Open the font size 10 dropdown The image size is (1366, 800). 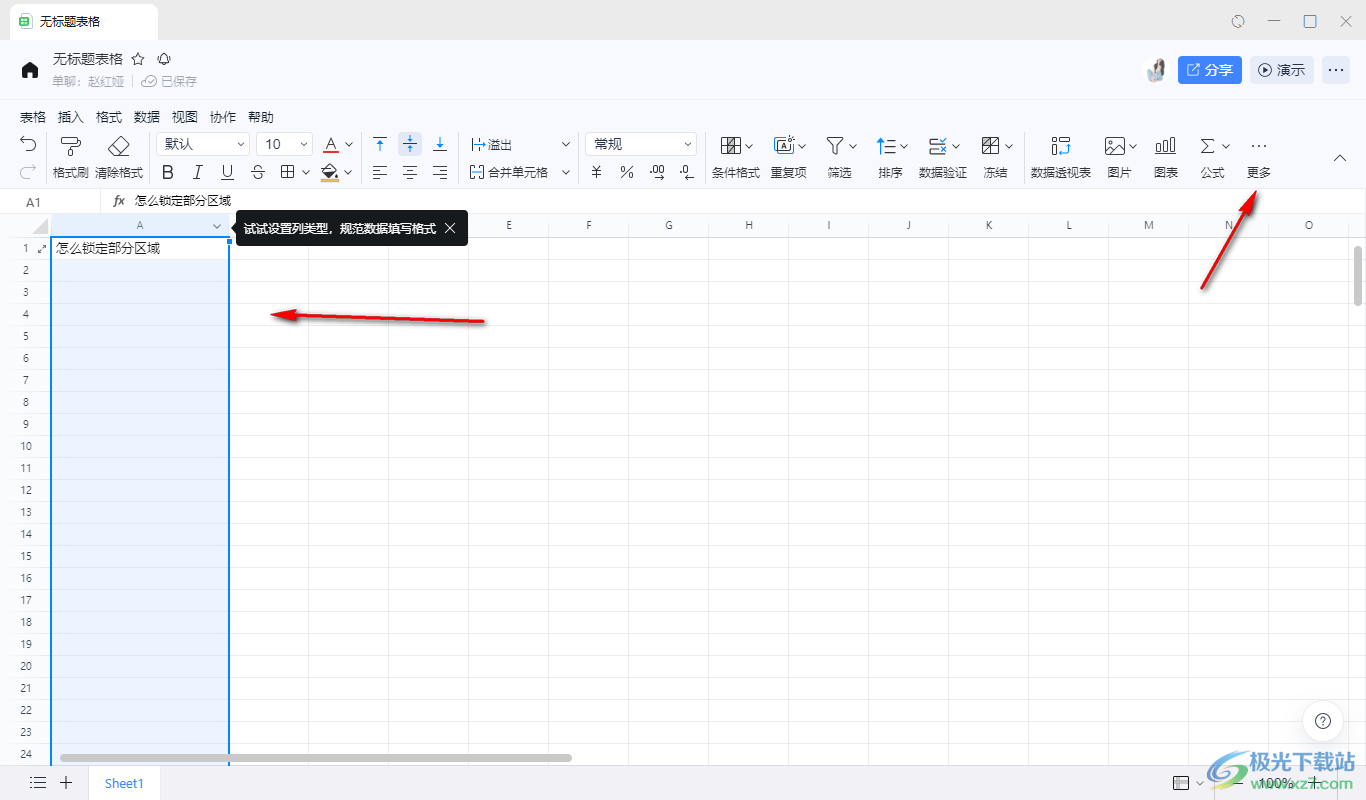point(285,144)
